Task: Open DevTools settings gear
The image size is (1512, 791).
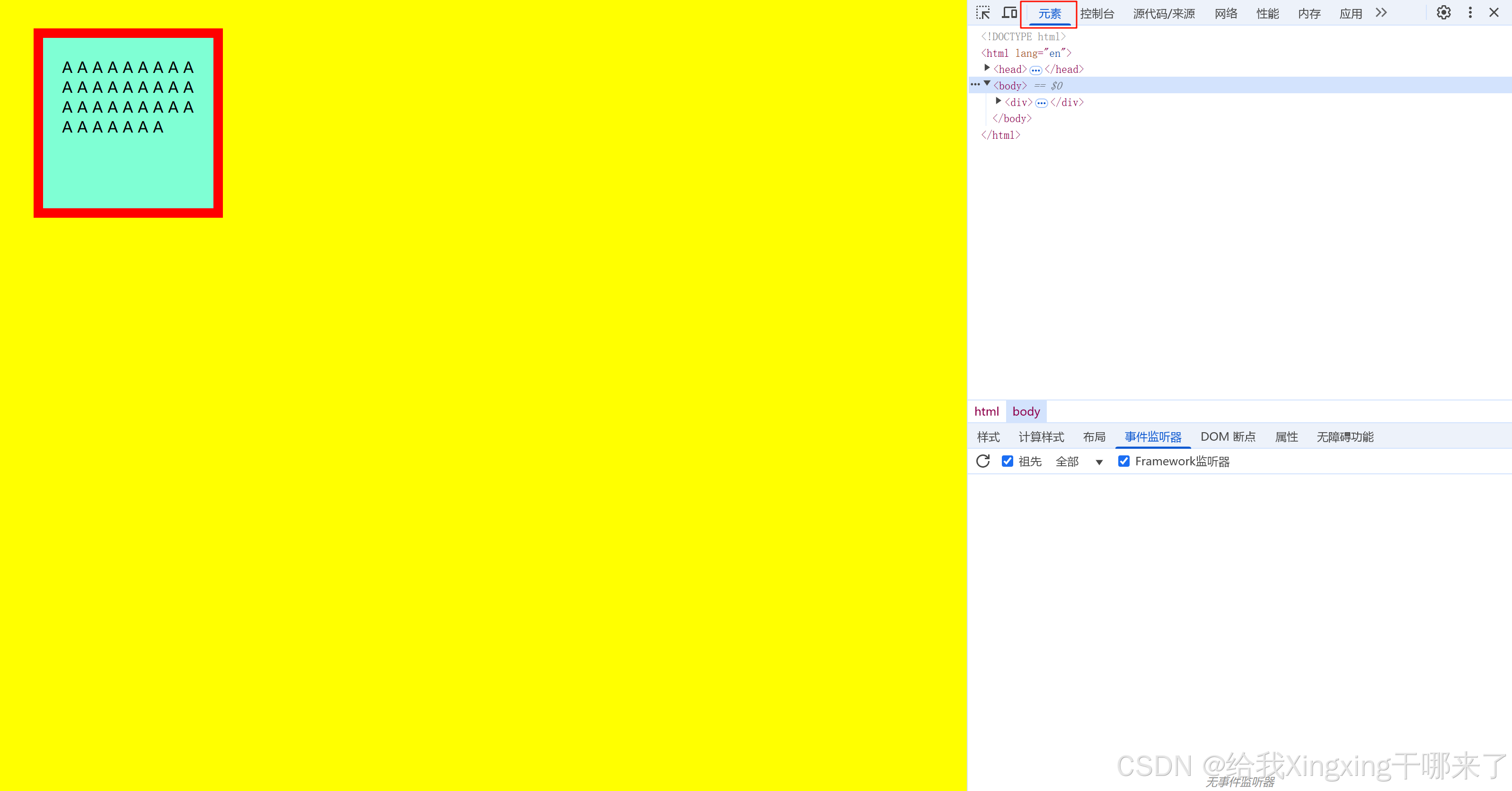Action: click(1443, 13)
